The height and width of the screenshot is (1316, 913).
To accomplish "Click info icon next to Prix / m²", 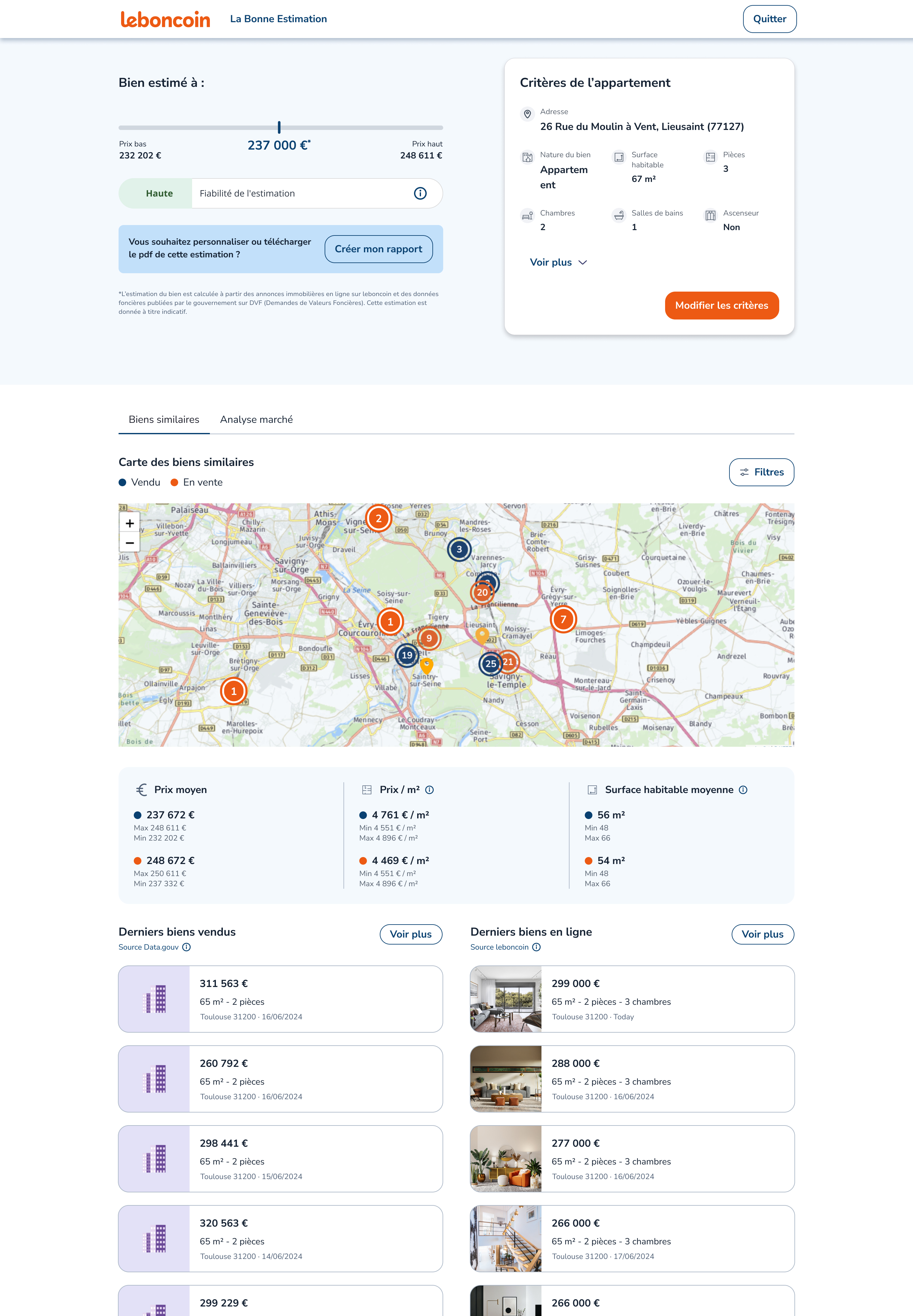I will (x=430, y=790).
